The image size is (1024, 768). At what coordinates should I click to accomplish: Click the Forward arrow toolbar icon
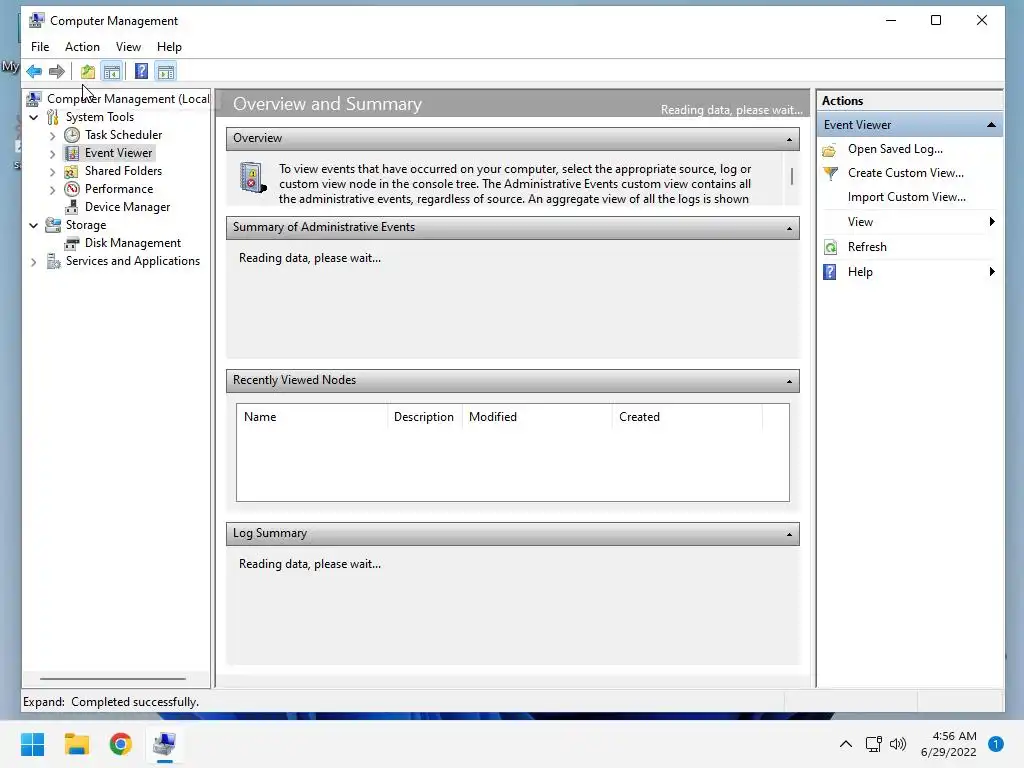click(57, 71)
